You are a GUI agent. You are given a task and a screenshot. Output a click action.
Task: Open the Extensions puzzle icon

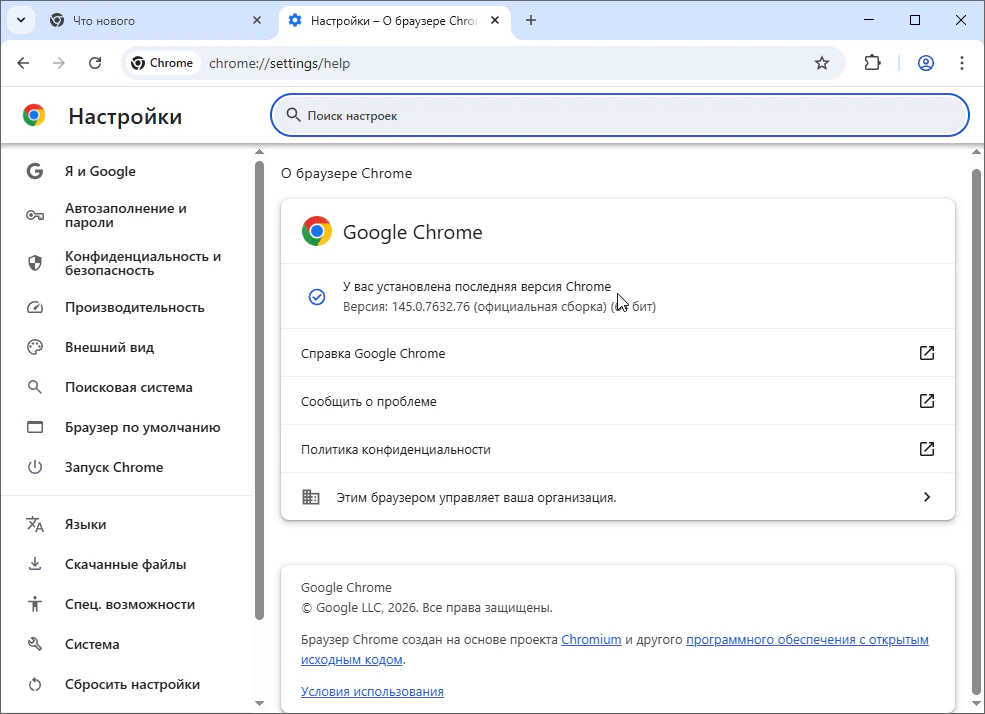coord(872,63)
